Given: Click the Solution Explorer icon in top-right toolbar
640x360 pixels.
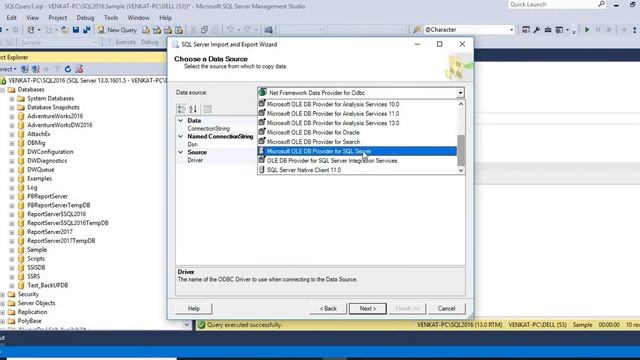Looking at the screenshot, I should (526, 30).
